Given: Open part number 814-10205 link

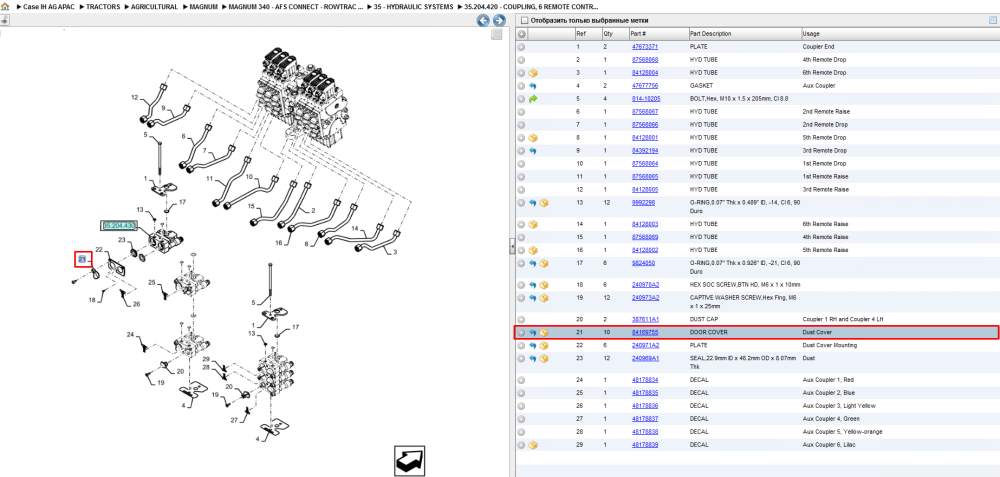Looking at the screenshot, I should coord(646,99).
